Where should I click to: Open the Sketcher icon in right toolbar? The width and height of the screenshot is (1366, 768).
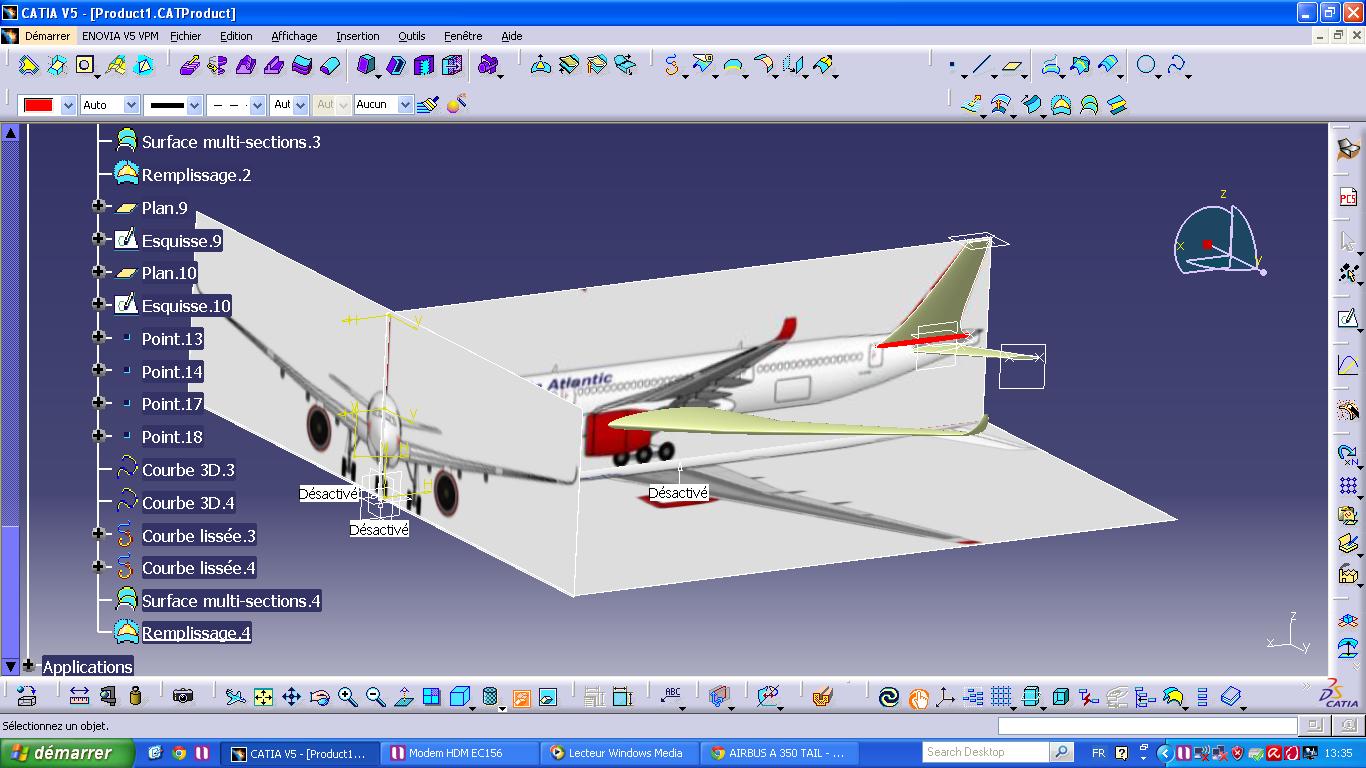pos(1348,319)
